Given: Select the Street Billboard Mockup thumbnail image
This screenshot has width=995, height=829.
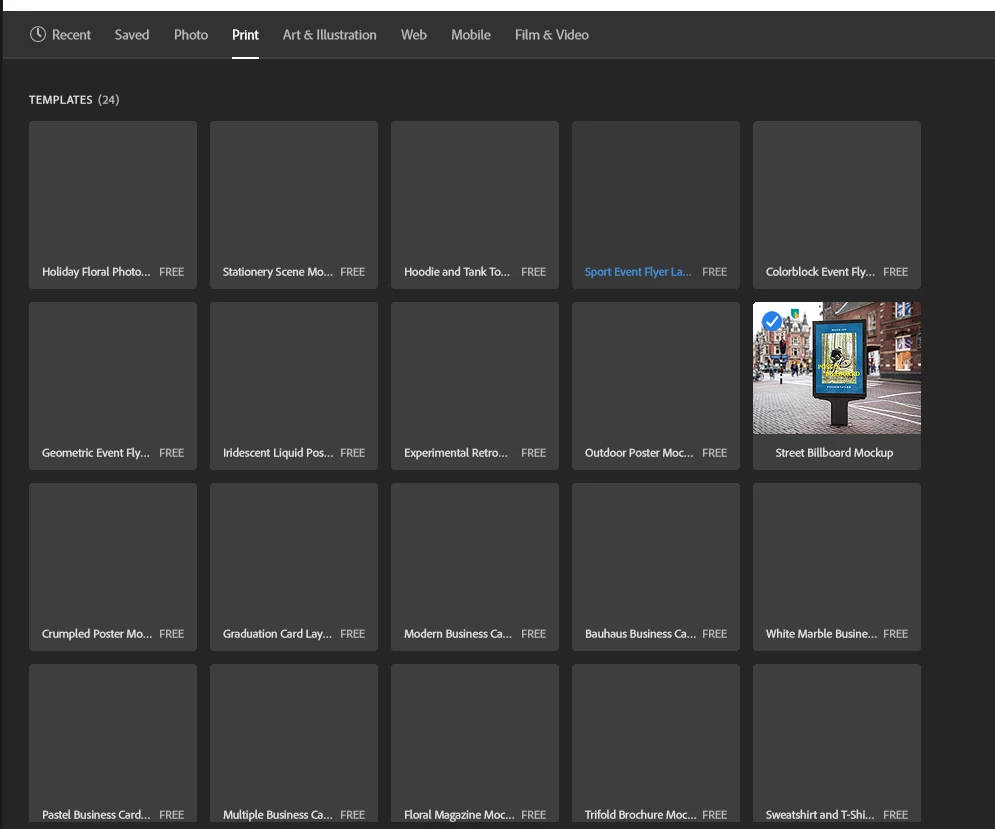Looking at the screenshot, I should [836, 368].
